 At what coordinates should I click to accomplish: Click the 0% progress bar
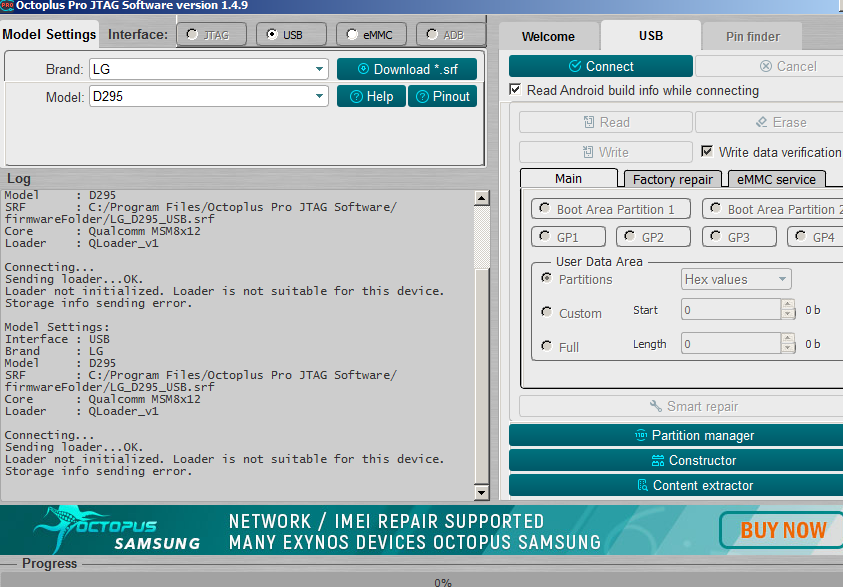coord(422,581)
